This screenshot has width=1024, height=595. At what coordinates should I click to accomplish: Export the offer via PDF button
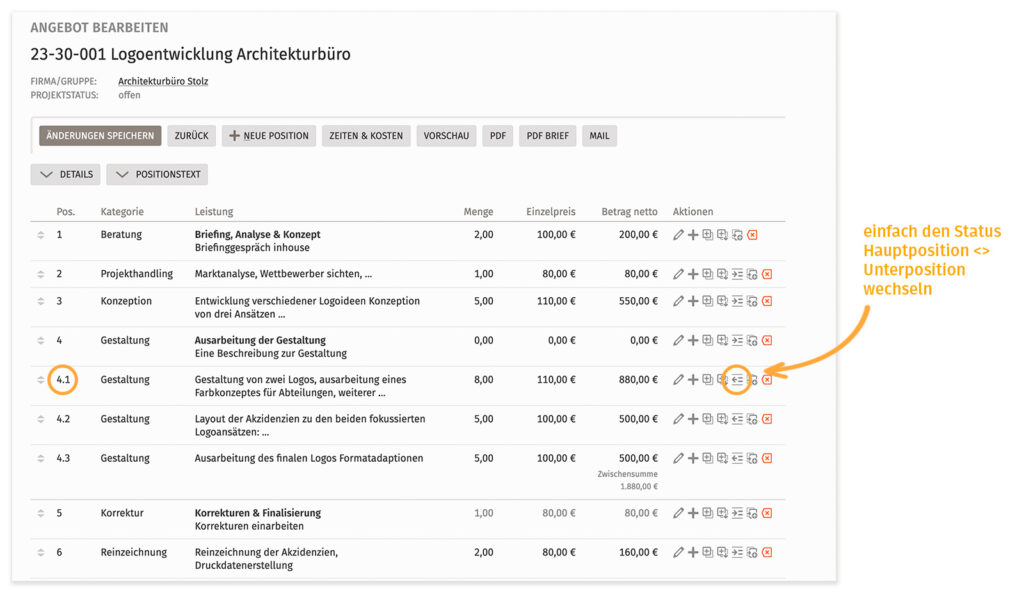click(x=498, y=136)
